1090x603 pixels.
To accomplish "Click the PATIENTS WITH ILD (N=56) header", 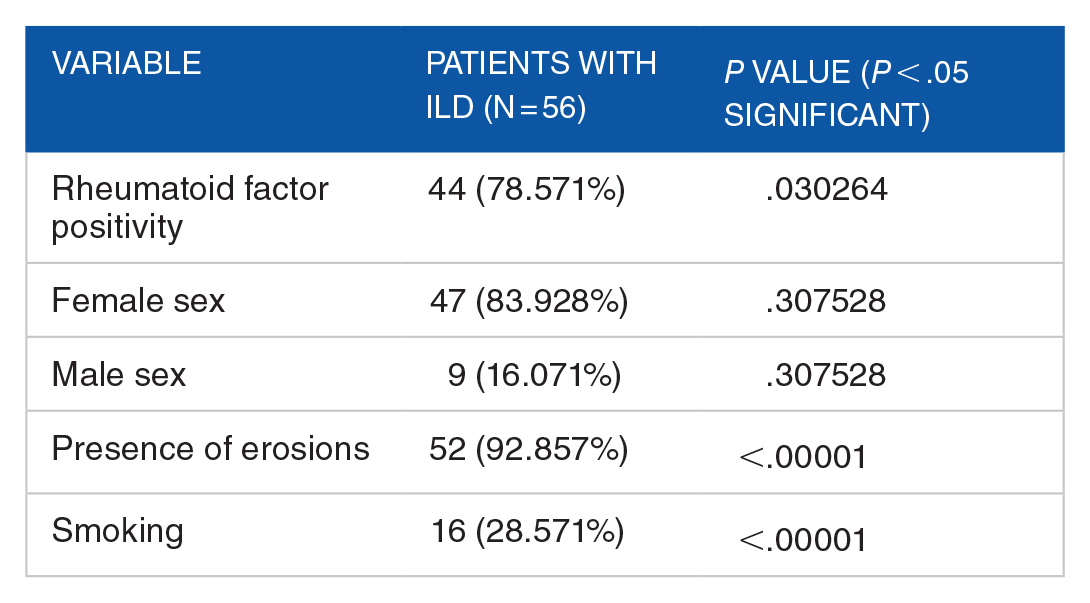I will click(541, 86).
